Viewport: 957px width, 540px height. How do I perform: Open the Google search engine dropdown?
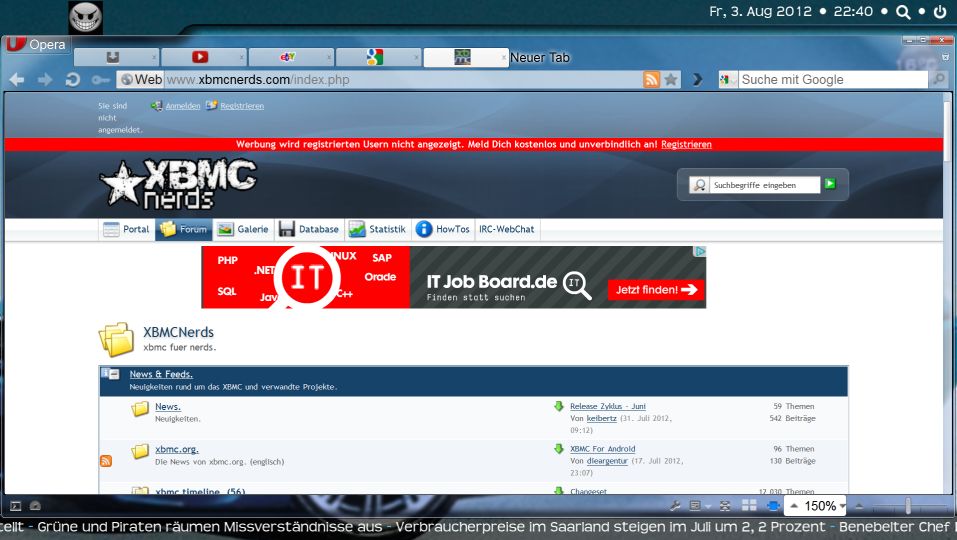coord(728,79)
